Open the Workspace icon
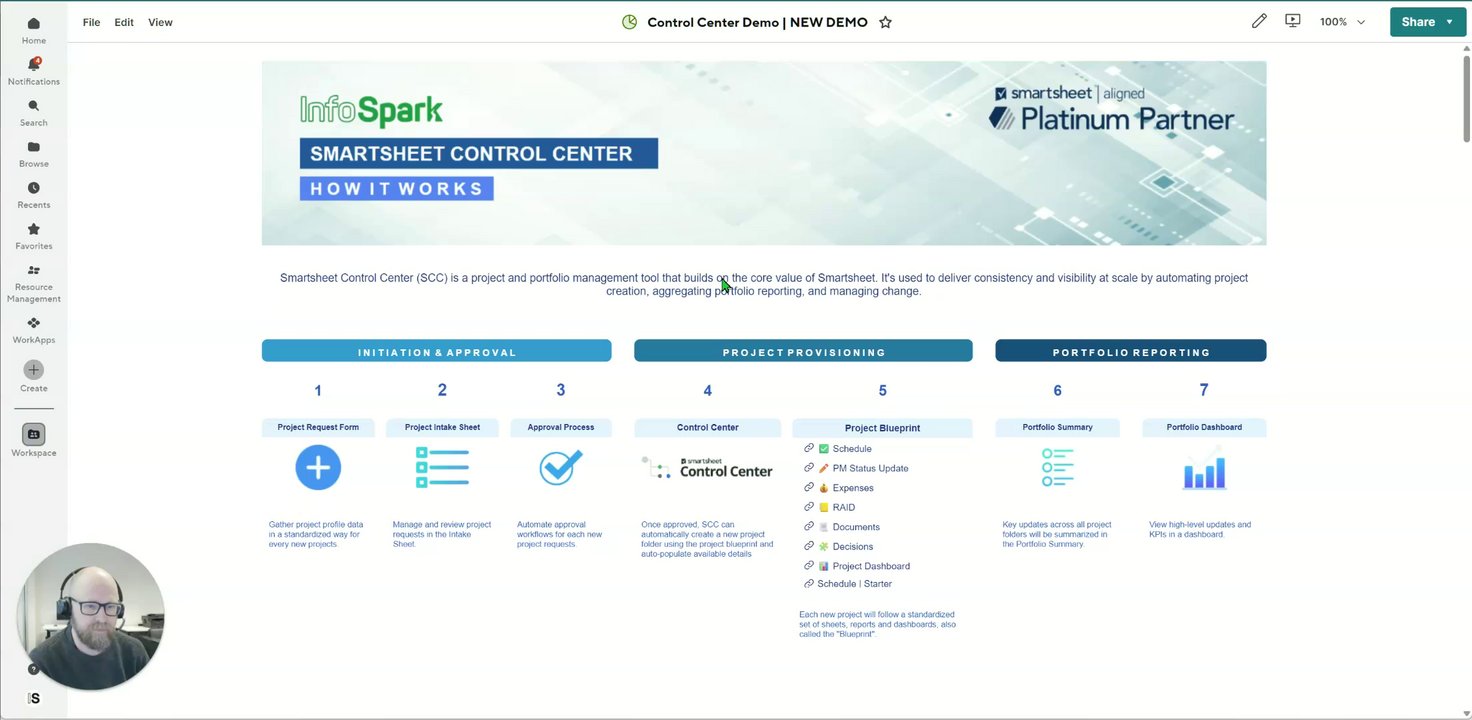This screenshot has width=1472, height=720. 33,434
